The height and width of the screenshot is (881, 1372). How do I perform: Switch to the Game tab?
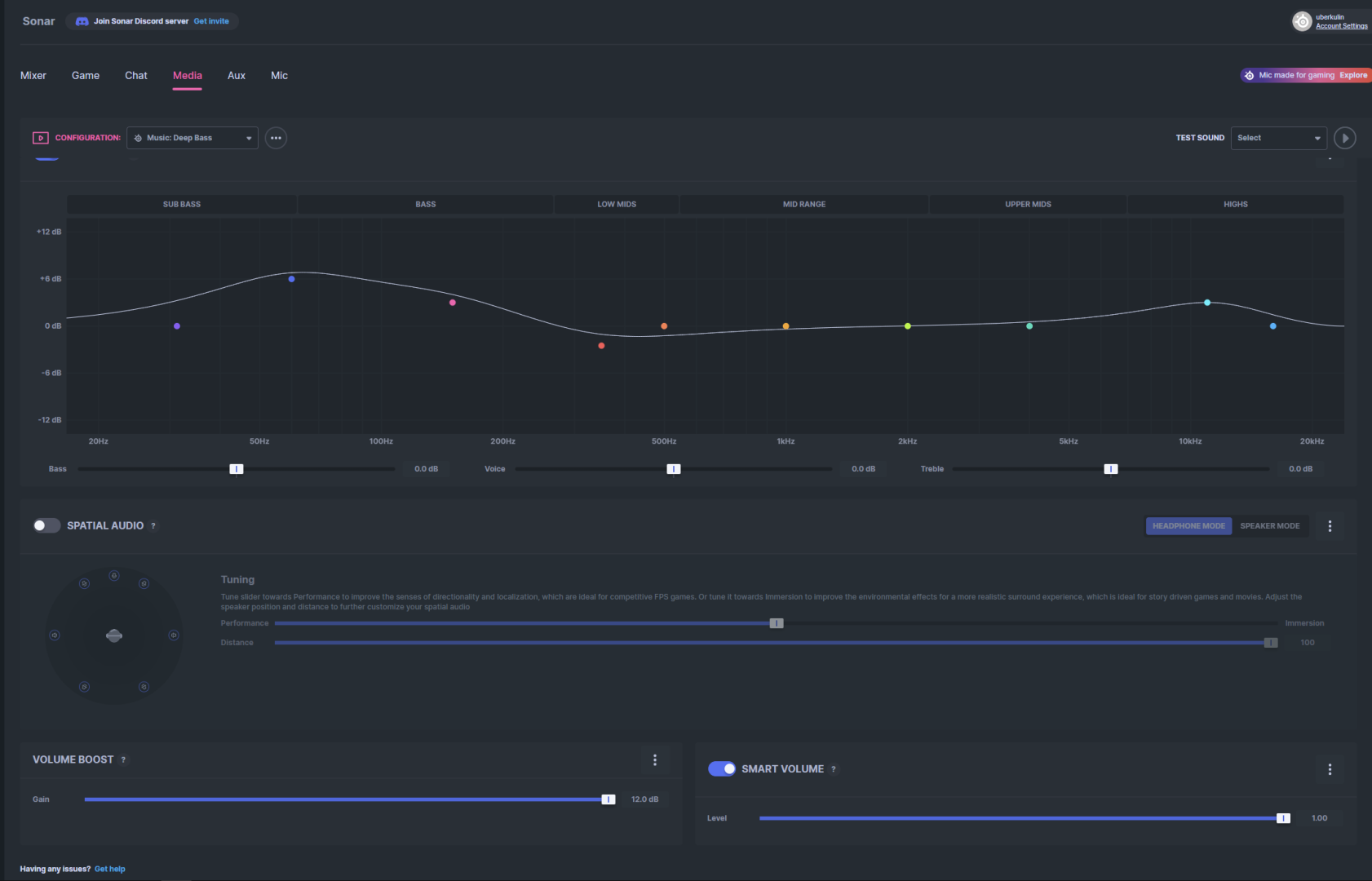[x=86, y=76]
